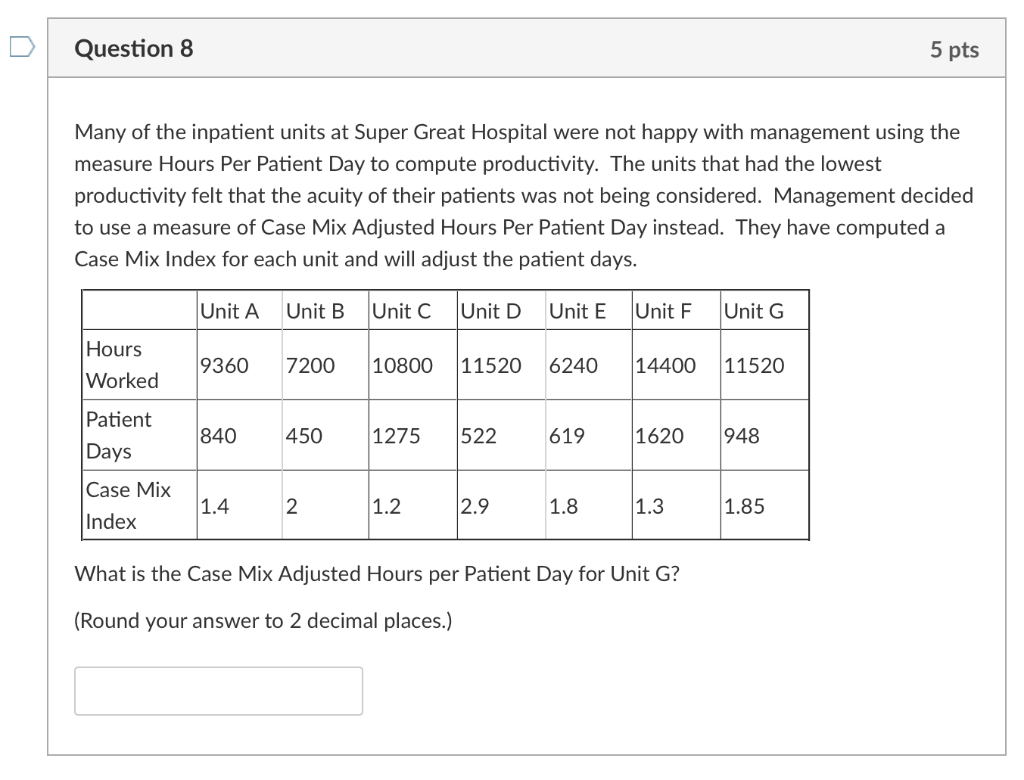Click the Hours Worked row label
The width and height of the screenshot is (1024, 780).
click(121, 365)
